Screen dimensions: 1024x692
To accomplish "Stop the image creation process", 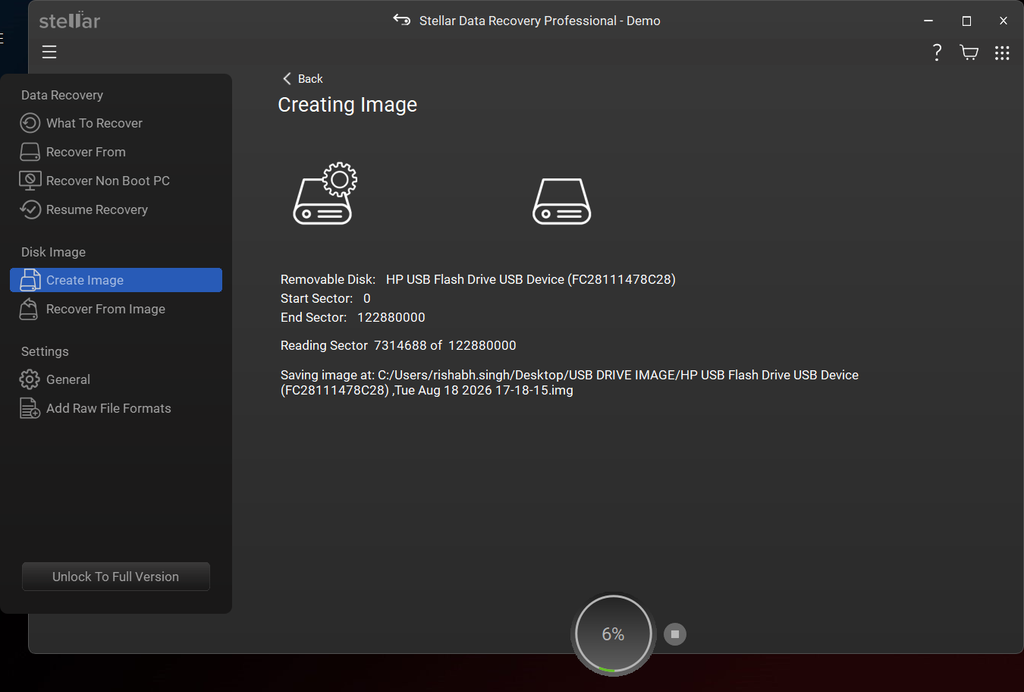I will point(675,634).
